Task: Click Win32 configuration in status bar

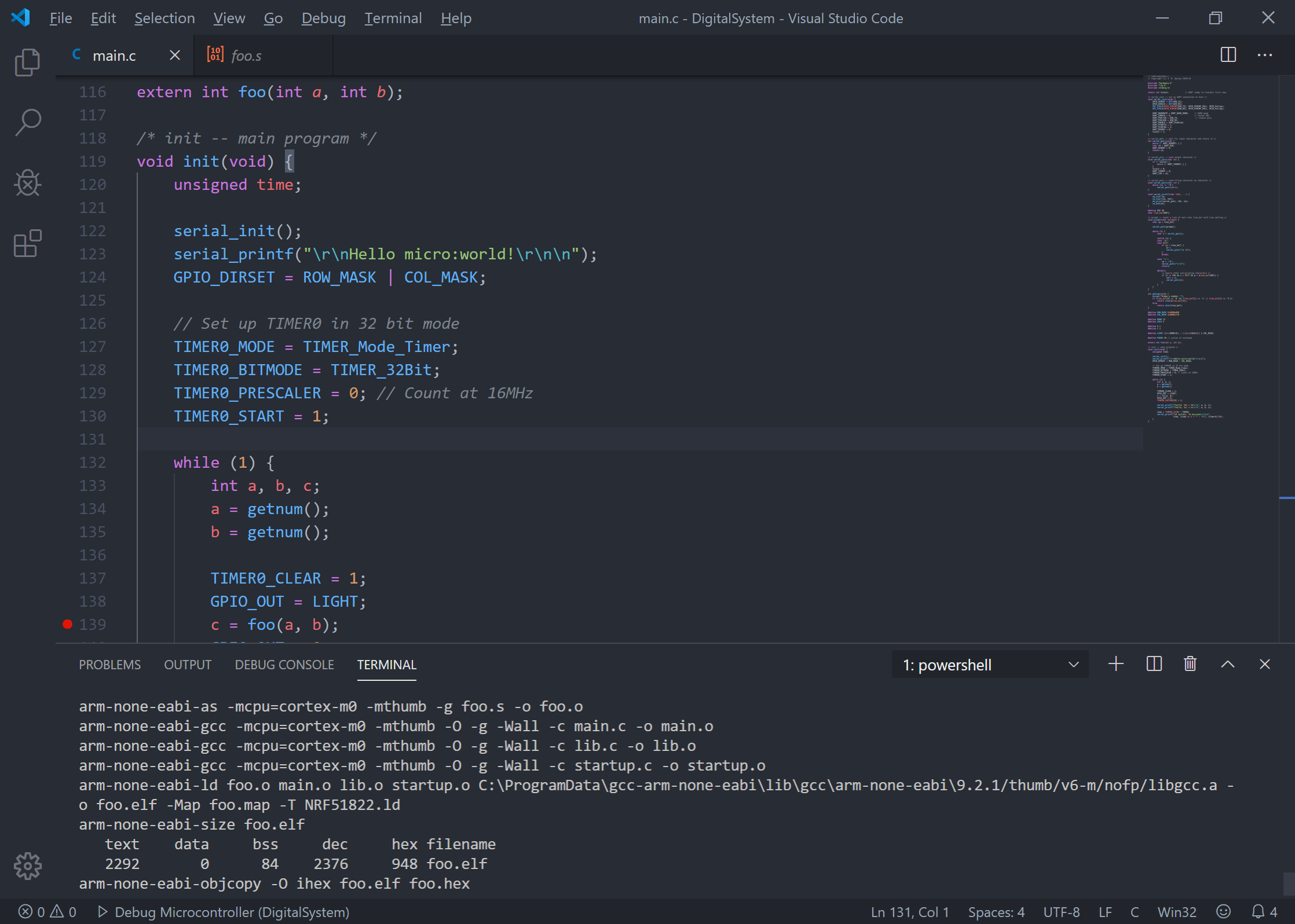Action: coord(1176,912)
